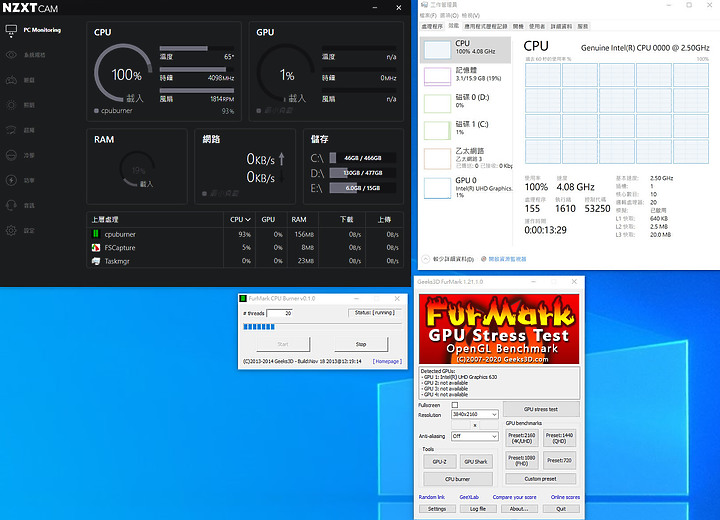This screenshot has width=720, height=520.
Task: Click the Taskmgr process icon
Action: click(x=96, y=261)
